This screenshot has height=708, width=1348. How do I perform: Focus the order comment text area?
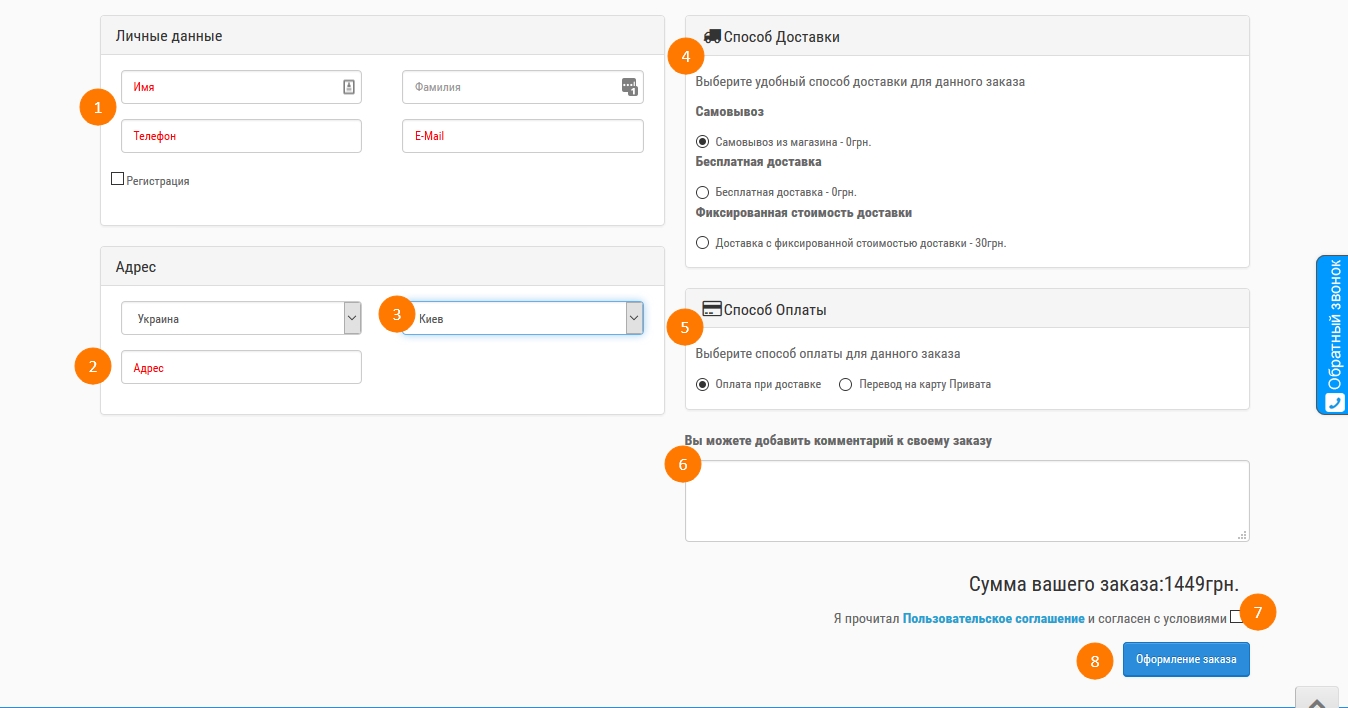(x=967, y=501)
